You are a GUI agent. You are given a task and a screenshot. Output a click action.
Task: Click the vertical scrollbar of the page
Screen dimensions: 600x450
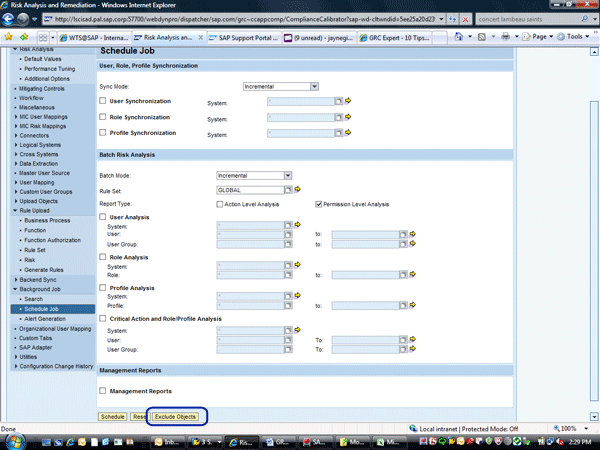(594, 230)
